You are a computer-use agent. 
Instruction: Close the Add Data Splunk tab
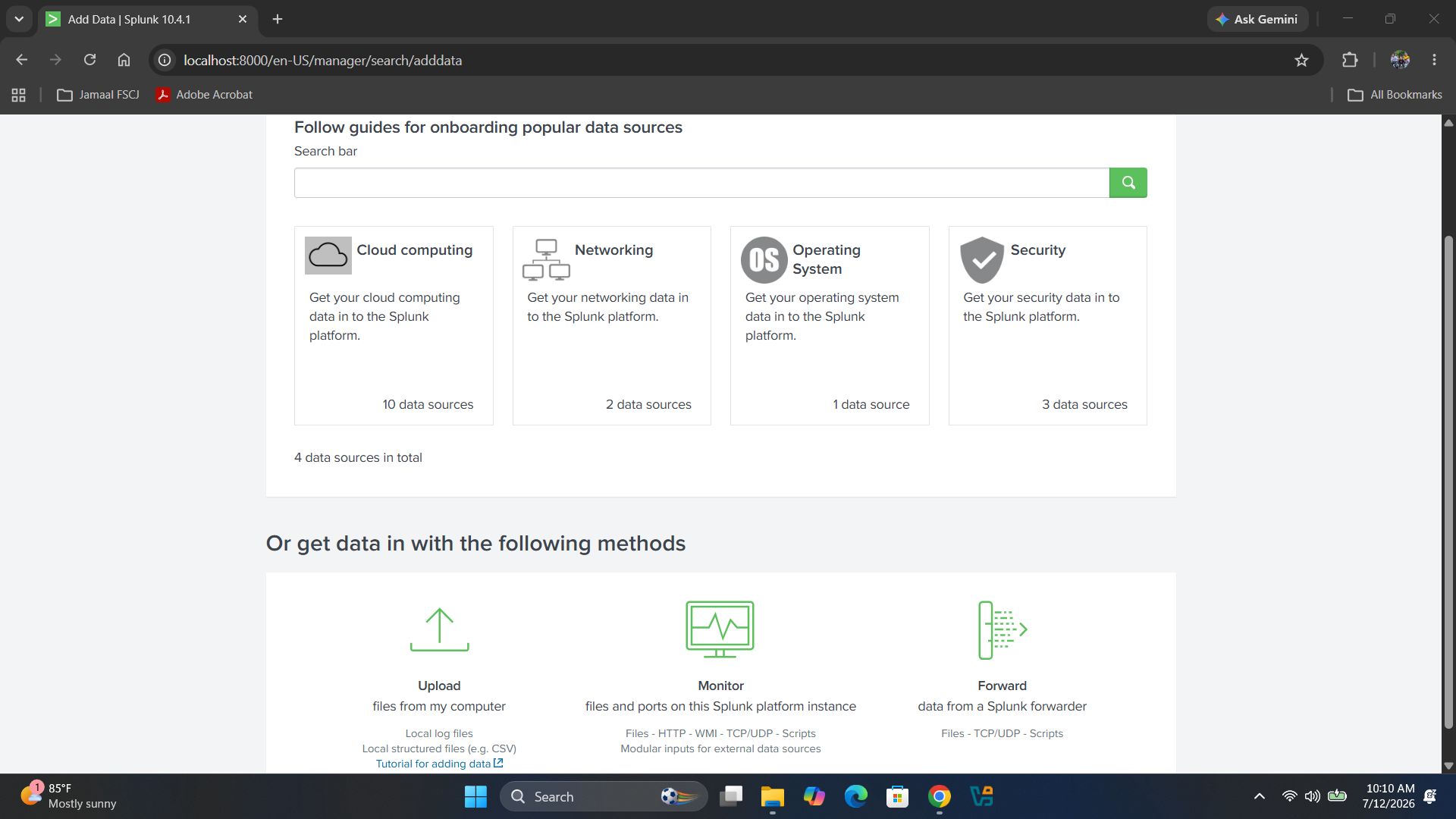tap(243, 19)
